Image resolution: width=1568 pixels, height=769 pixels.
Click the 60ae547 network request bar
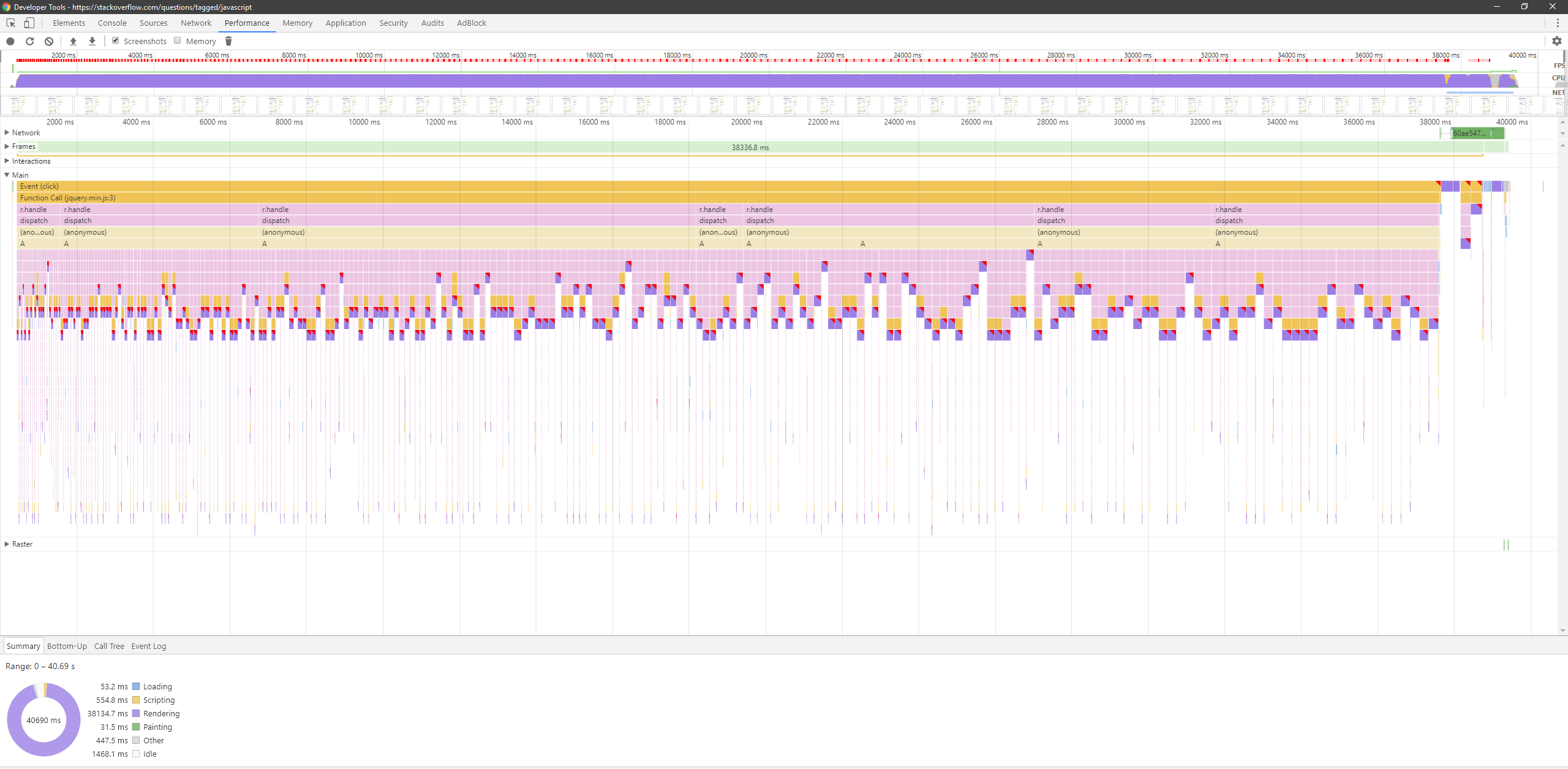click(1477, 133)
